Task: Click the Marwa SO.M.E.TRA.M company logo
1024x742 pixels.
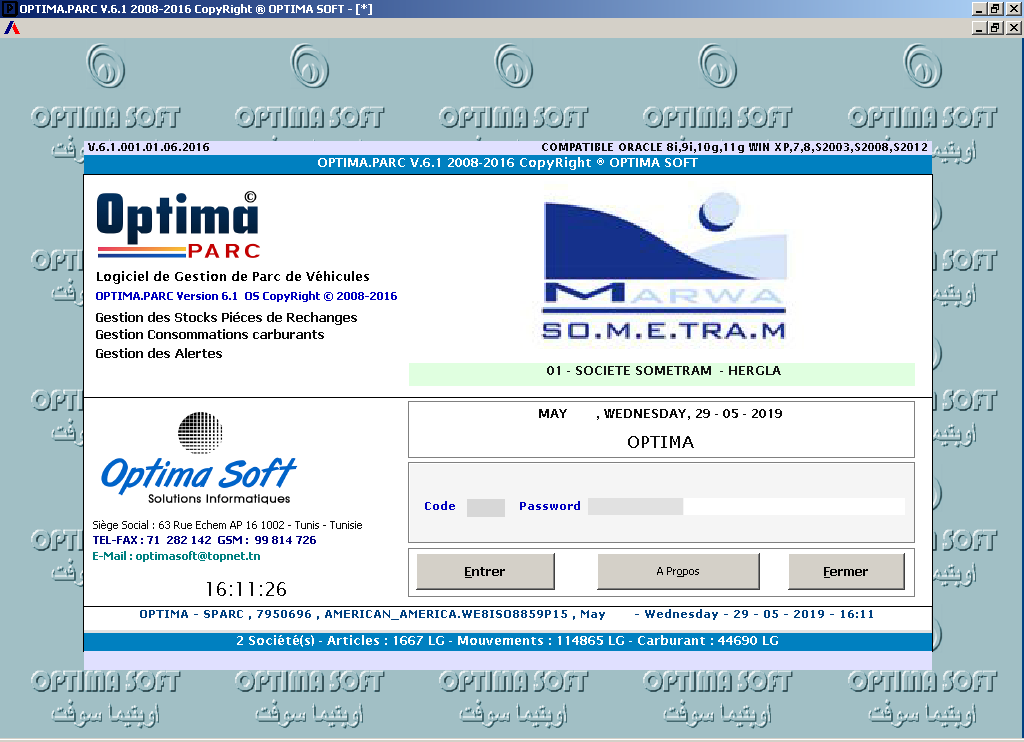Action: point(665,267)
